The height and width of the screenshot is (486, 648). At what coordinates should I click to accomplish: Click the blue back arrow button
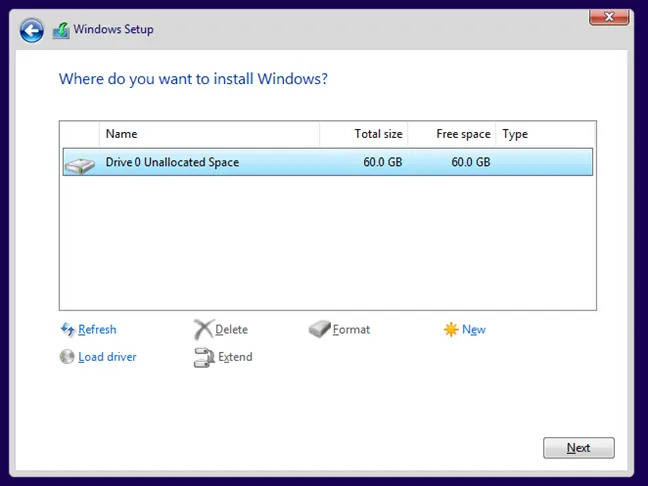coord(32,31)
